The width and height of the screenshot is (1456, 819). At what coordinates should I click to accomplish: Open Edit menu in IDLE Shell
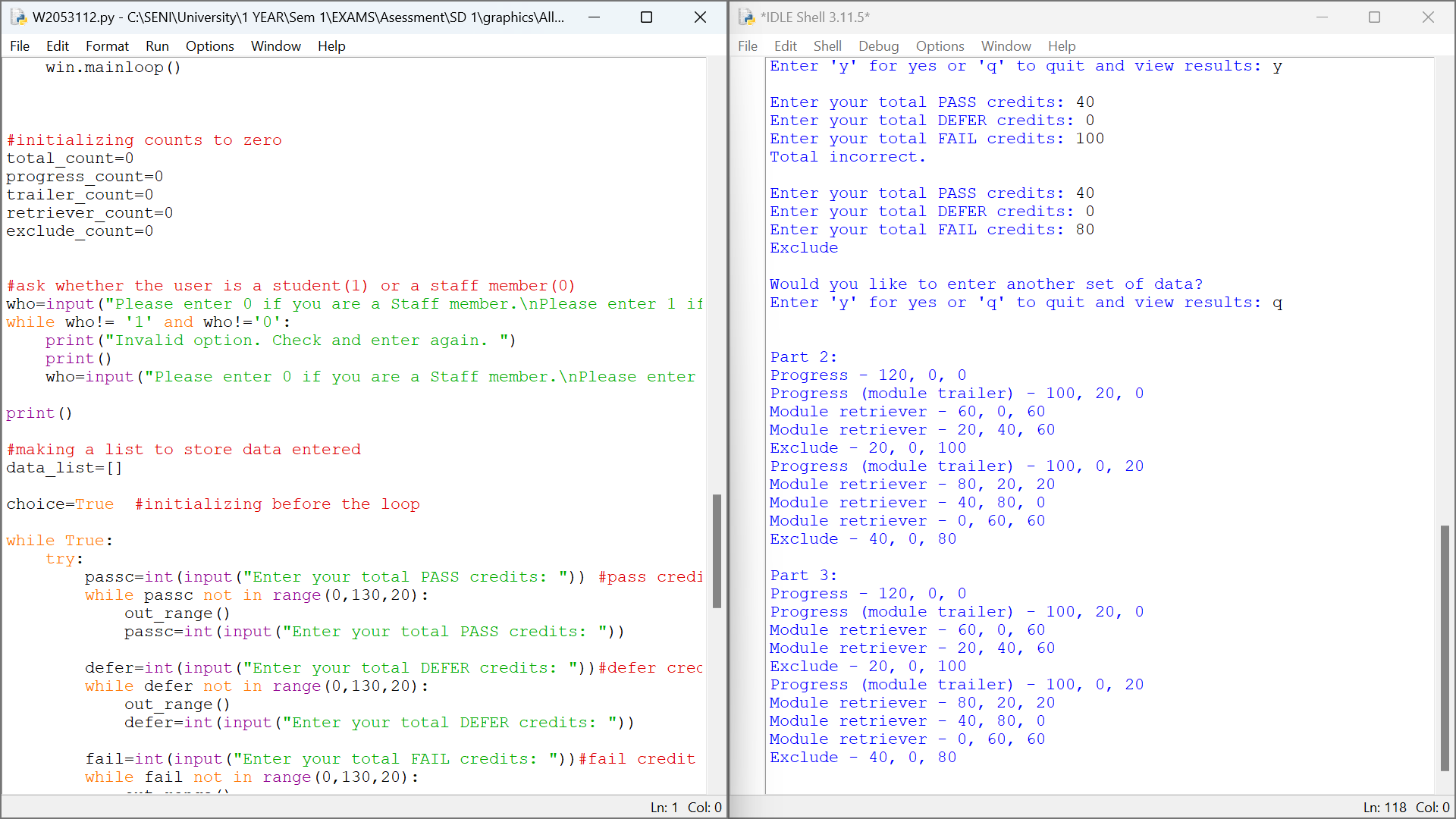(x=786, y=46)
